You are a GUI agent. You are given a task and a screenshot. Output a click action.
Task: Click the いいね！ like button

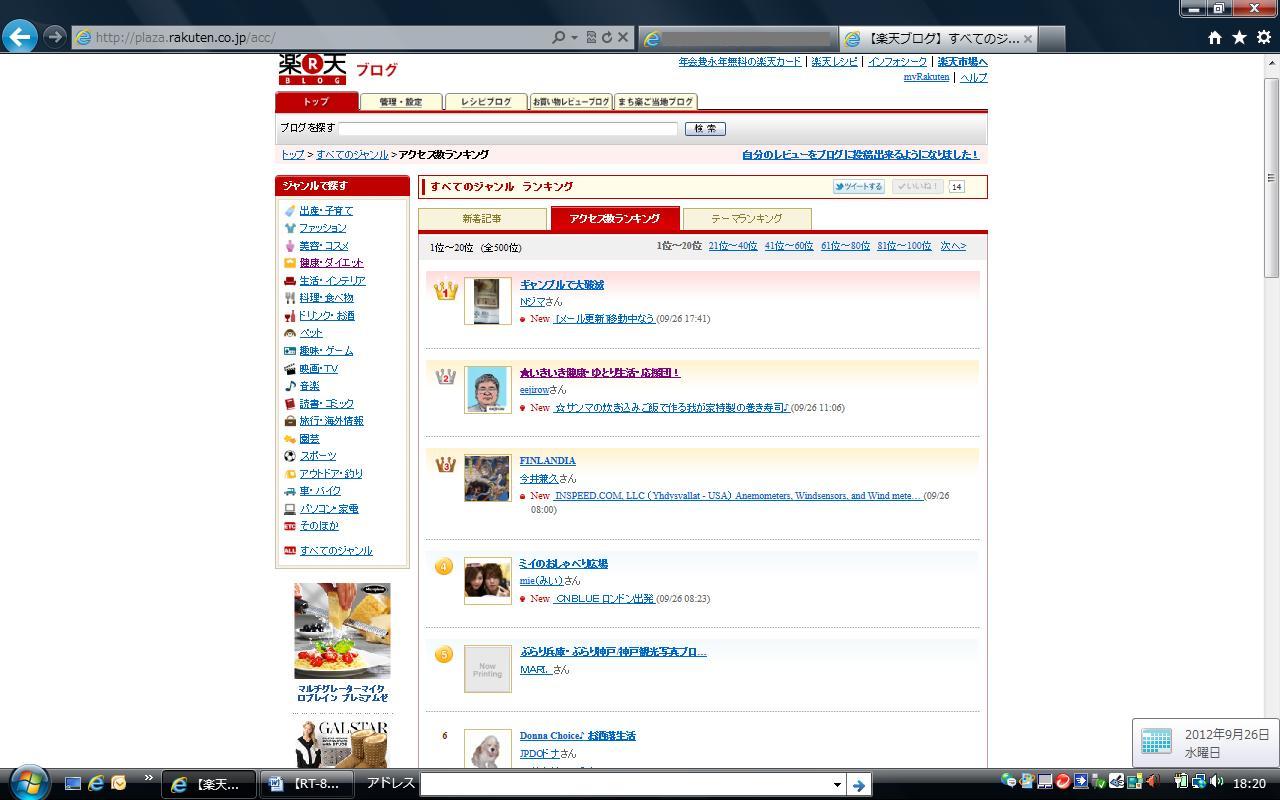pyautogui.click(x=917, y=187)
